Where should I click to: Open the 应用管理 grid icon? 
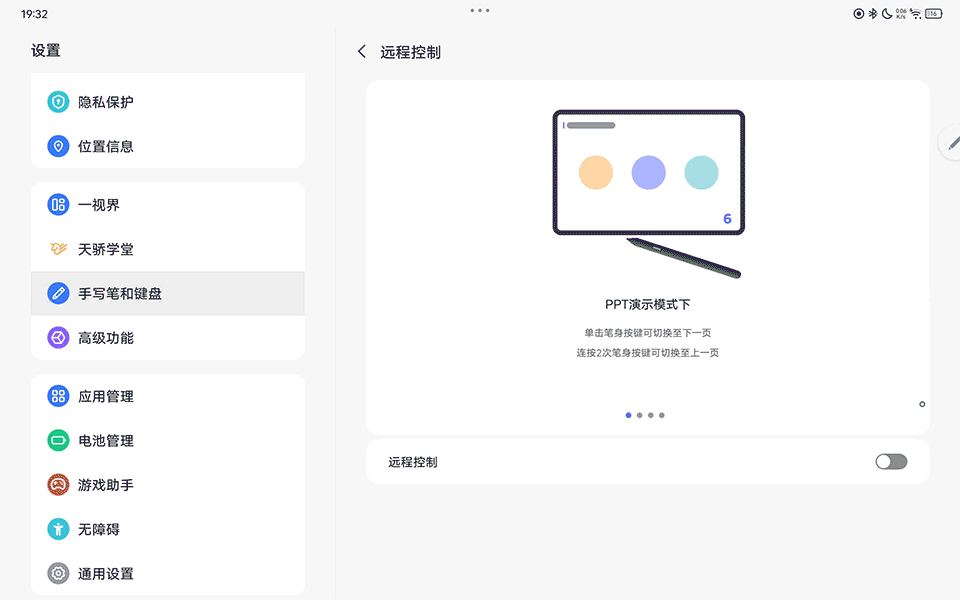click(x=58, y=396)
